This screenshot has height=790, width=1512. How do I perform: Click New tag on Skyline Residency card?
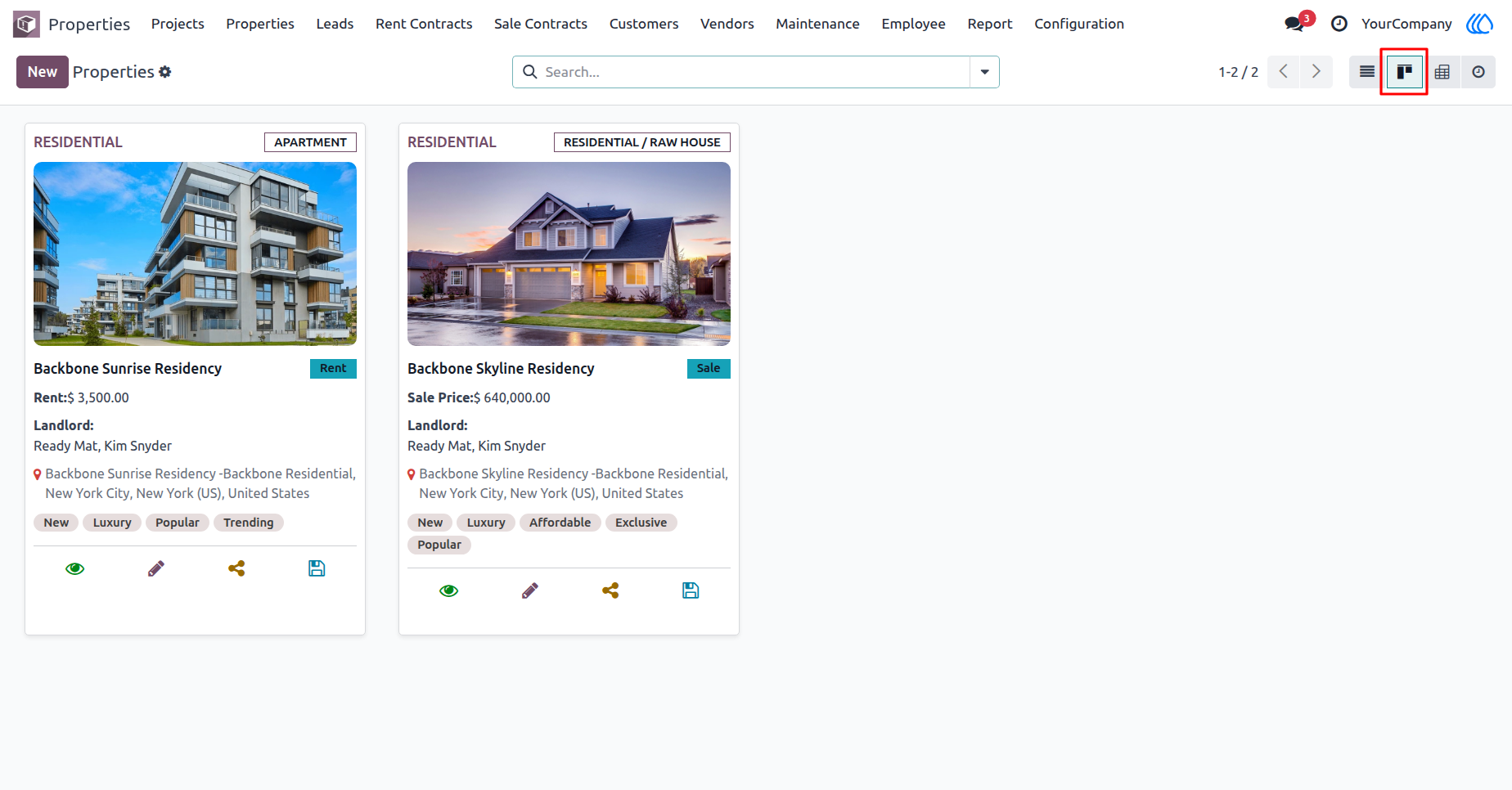pyautogui.click(x=430, y=523)
